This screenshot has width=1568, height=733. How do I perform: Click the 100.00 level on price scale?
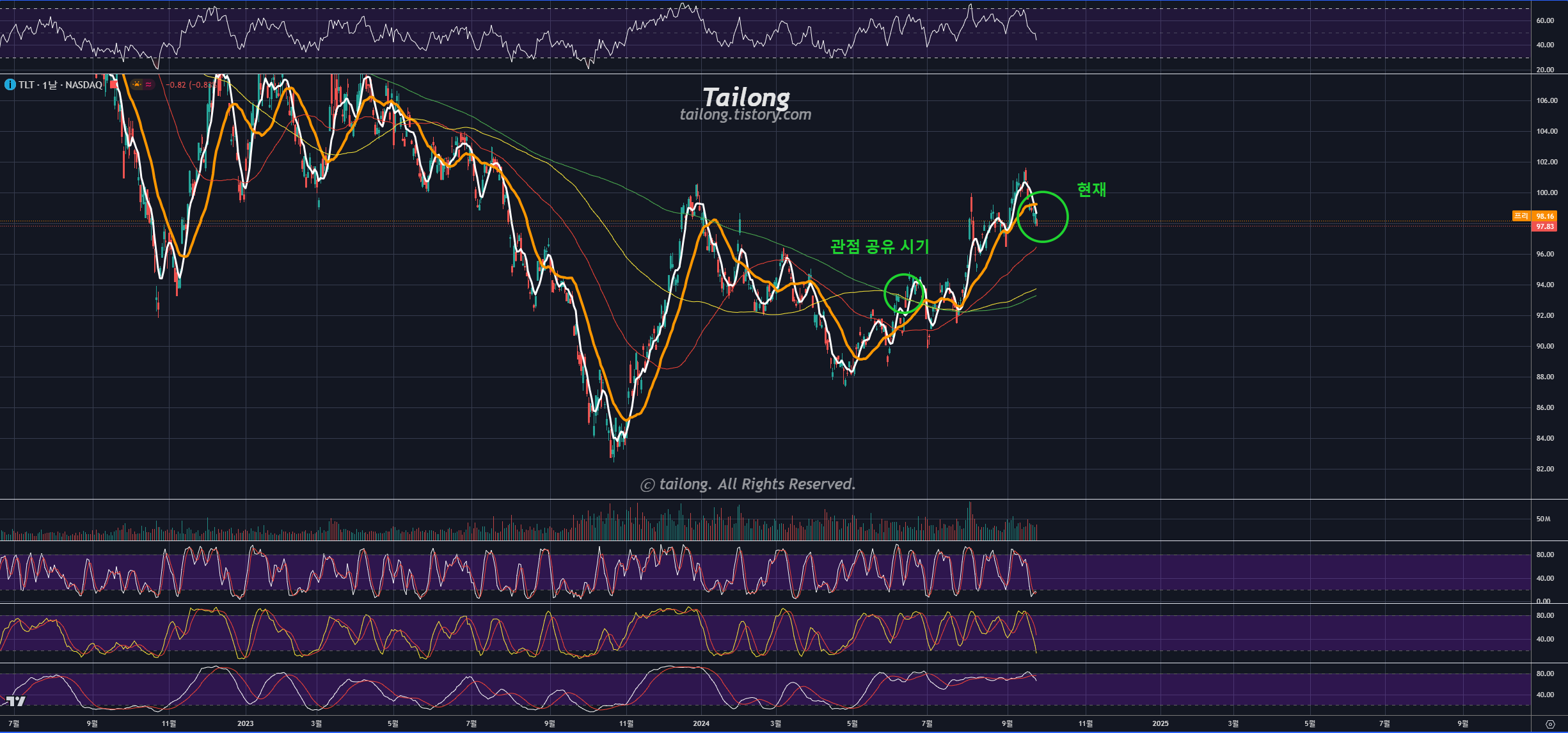pyautogui.click(x=1546, y=193)
